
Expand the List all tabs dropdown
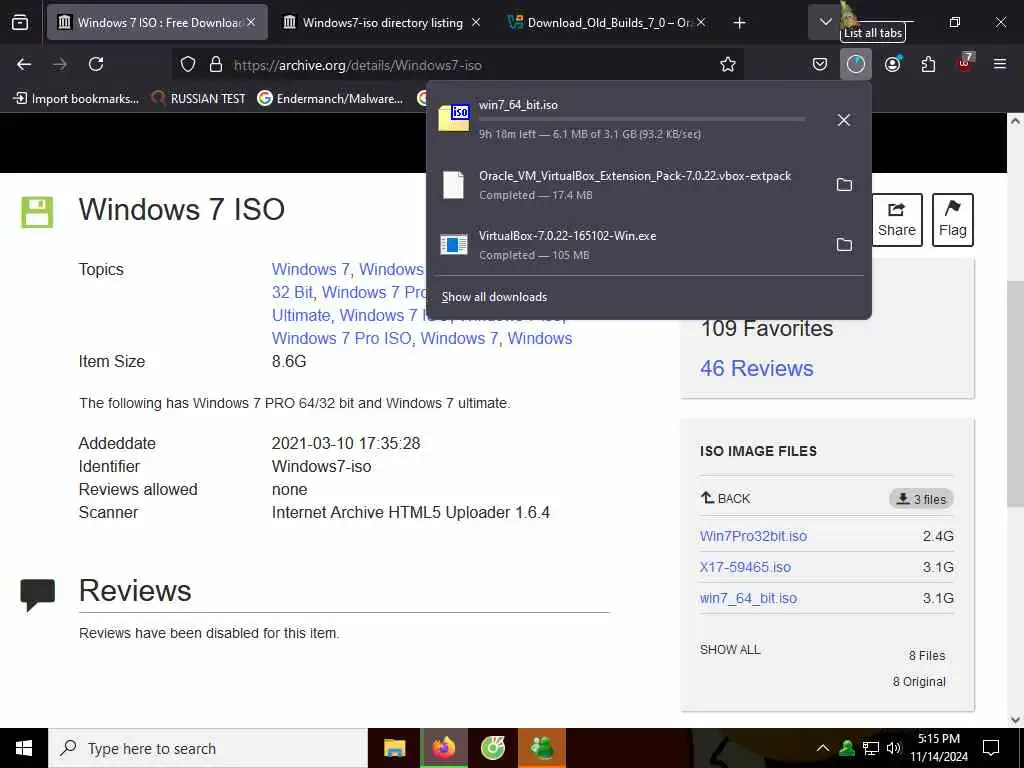pos(825,22)
